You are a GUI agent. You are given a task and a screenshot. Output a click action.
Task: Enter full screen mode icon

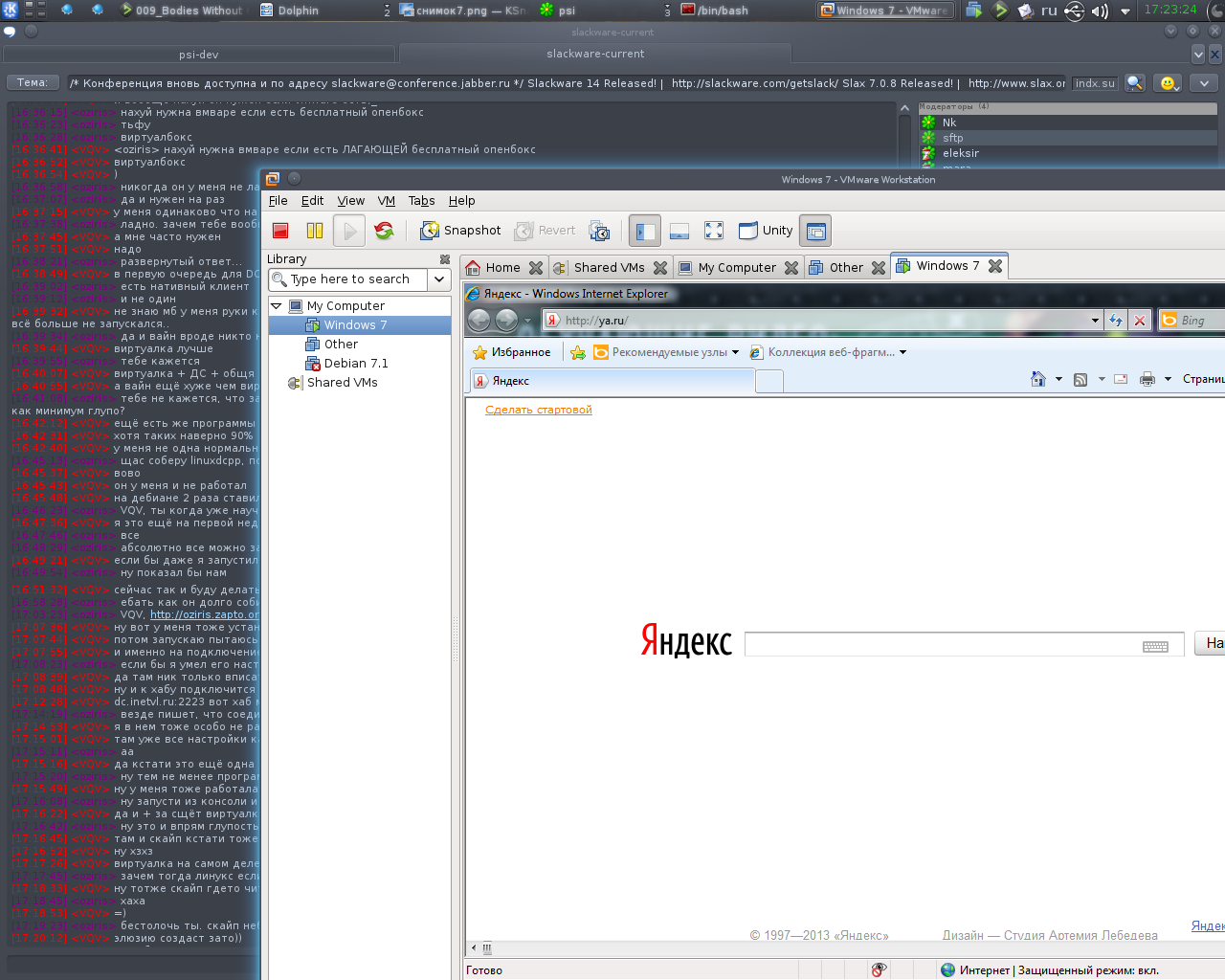click(714, 231)
